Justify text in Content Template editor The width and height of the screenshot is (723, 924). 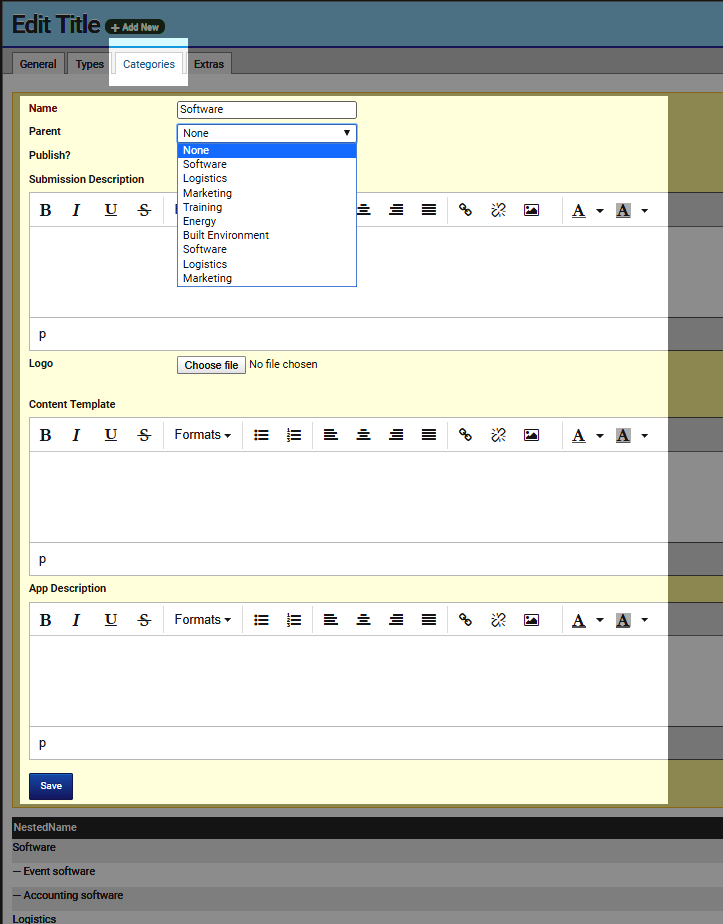(x=429, y=435)
